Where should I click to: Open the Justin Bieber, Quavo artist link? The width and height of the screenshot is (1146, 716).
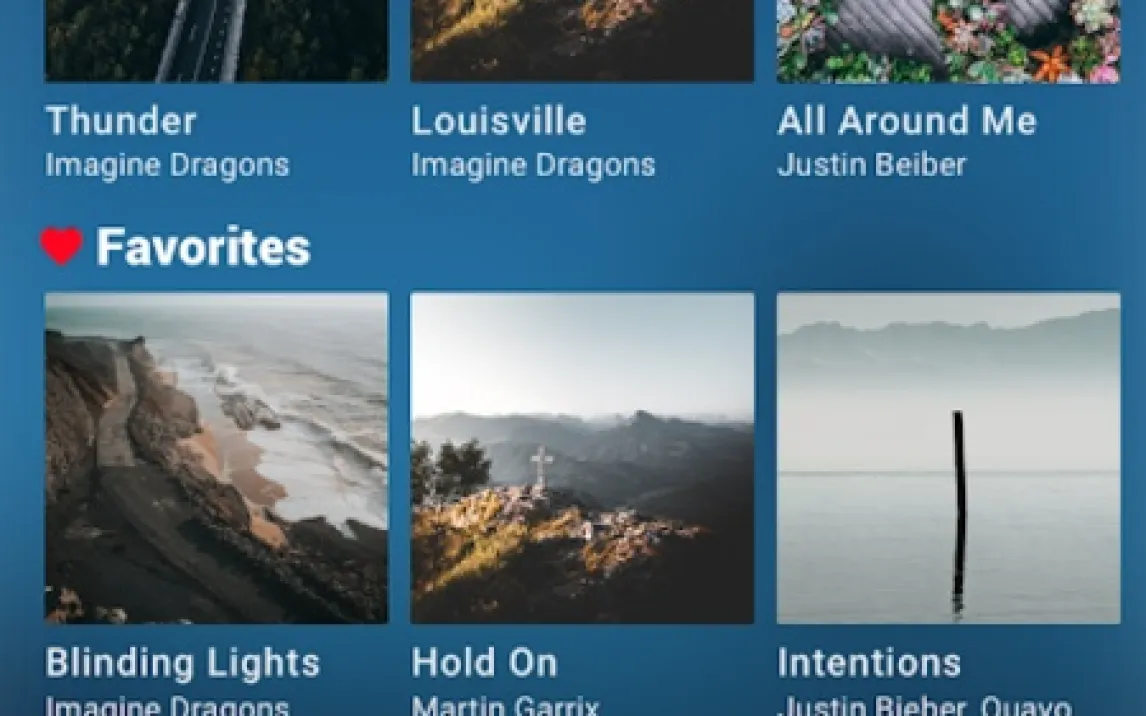tap(925, 706)
